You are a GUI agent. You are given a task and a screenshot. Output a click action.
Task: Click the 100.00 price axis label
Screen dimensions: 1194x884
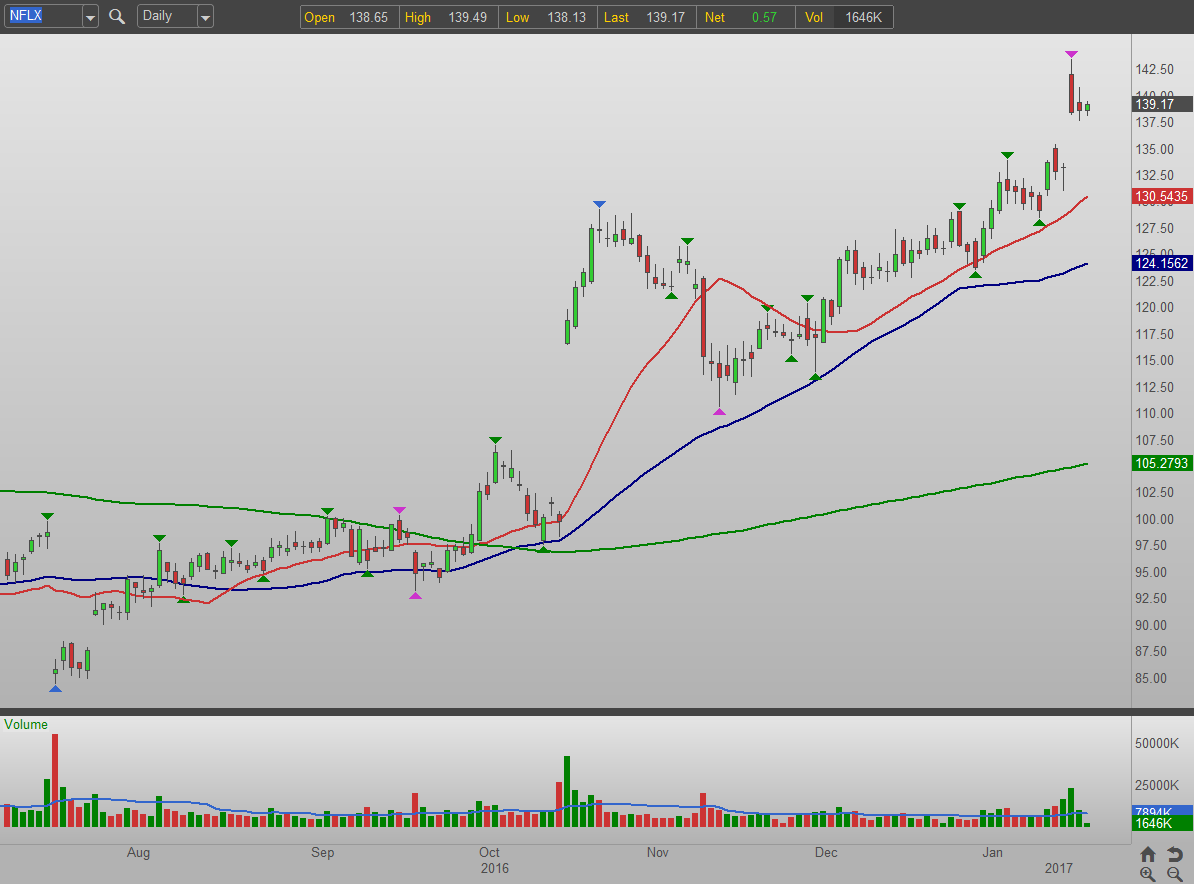1154,519
